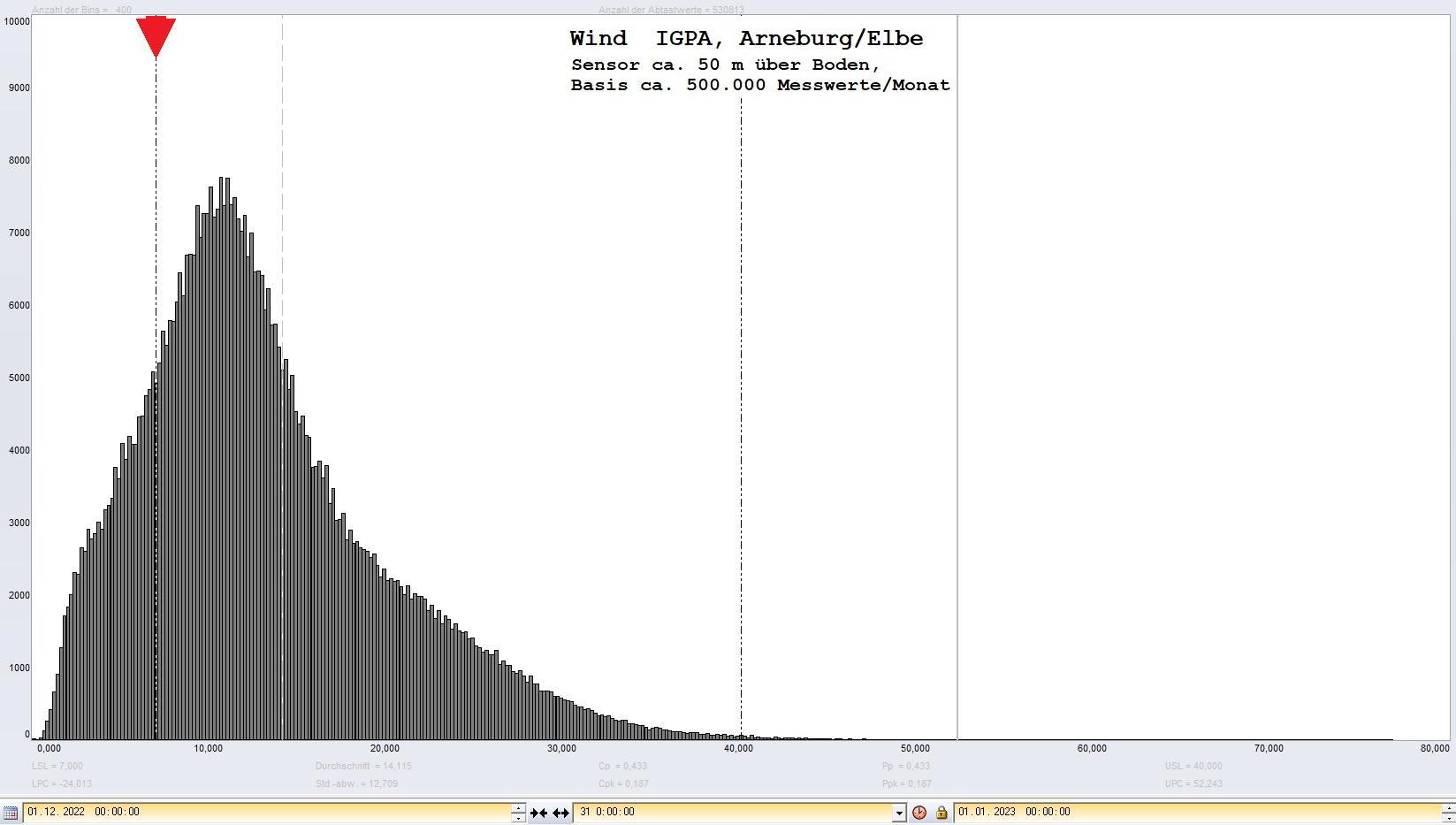This screenshot has width=1456, height=825.
Task: Click the chart title Wind IGPA, Arneburg/Elbe
Action: (x=745, y=39)
